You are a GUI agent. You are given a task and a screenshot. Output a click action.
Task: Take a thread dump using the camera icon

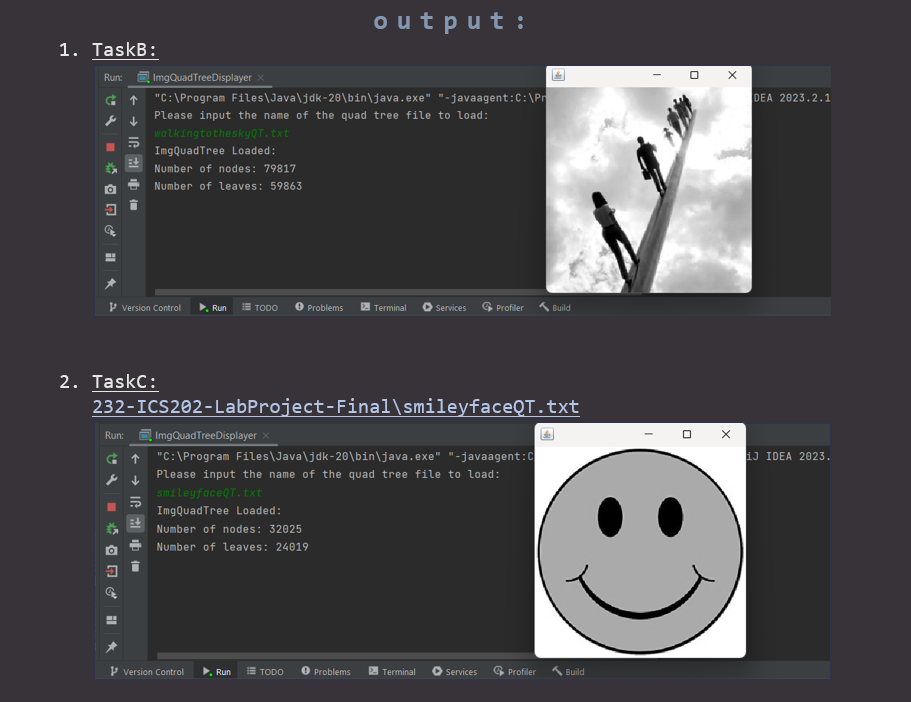(110, 188)
